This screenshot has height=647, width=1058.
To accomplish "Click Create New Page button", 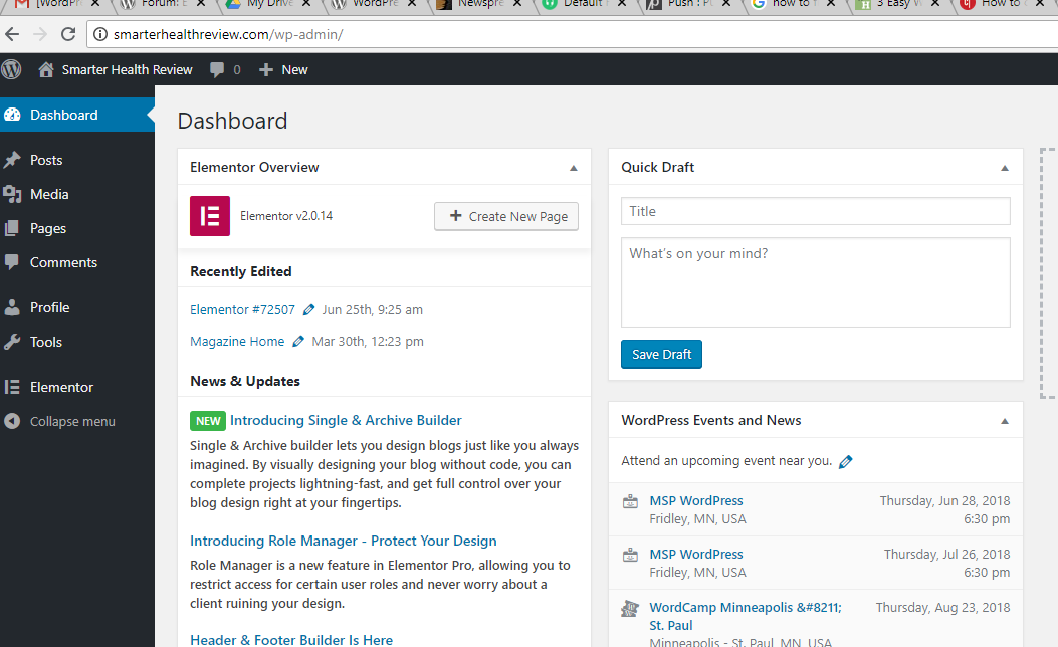I will tap(506, 216).
